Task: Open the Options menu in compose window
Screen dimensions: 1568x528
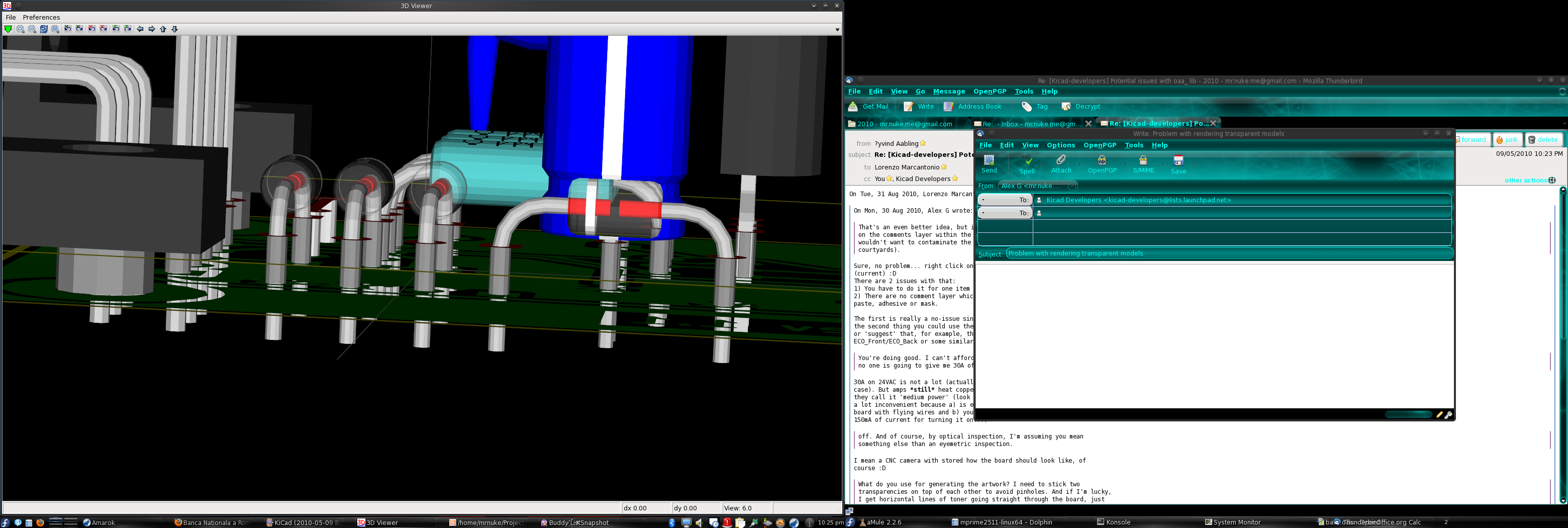Action: point(1060,145)
